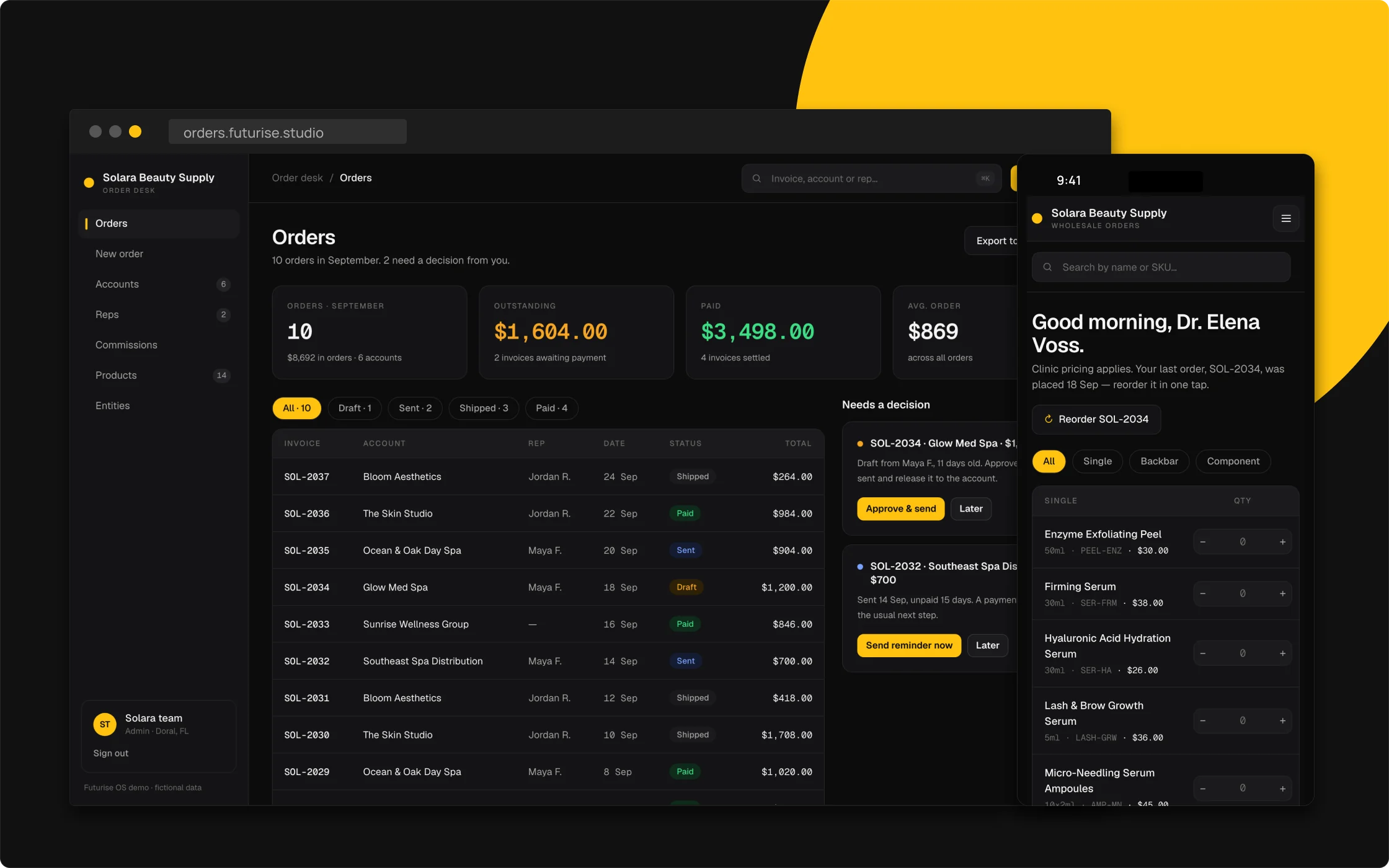Increase Hyaluronic Acid Hydration Serum quantity

coord(1282,653)
